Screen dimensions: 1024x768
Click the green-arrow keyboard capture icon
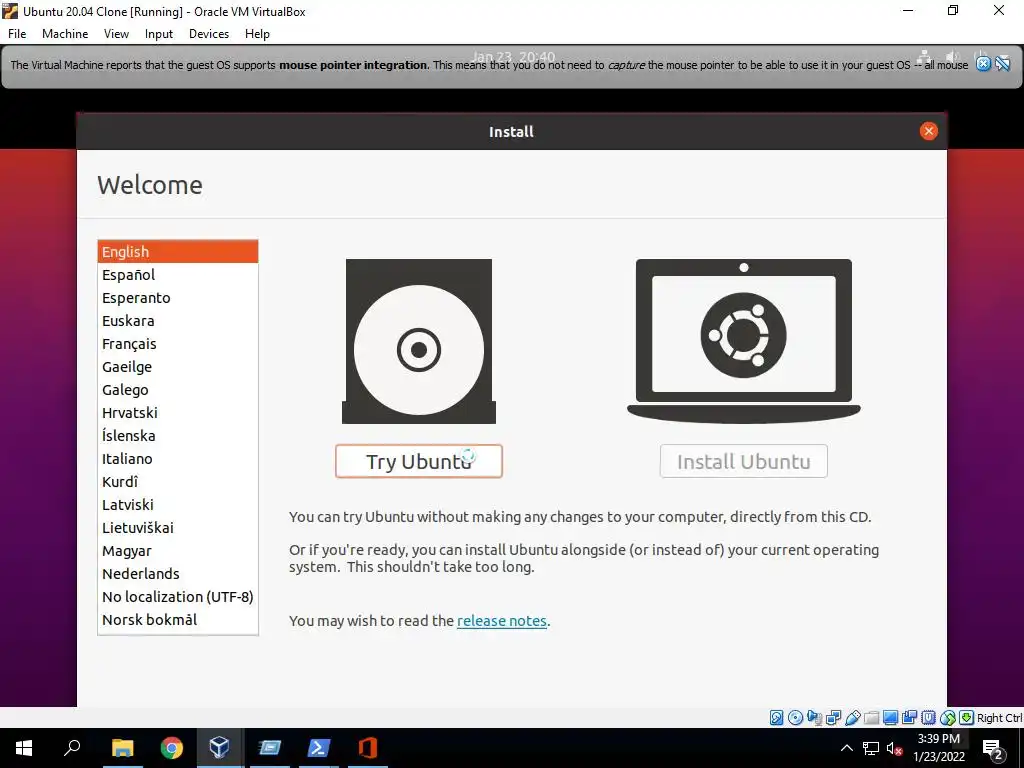pyautogui.click(x=967, y=718)
